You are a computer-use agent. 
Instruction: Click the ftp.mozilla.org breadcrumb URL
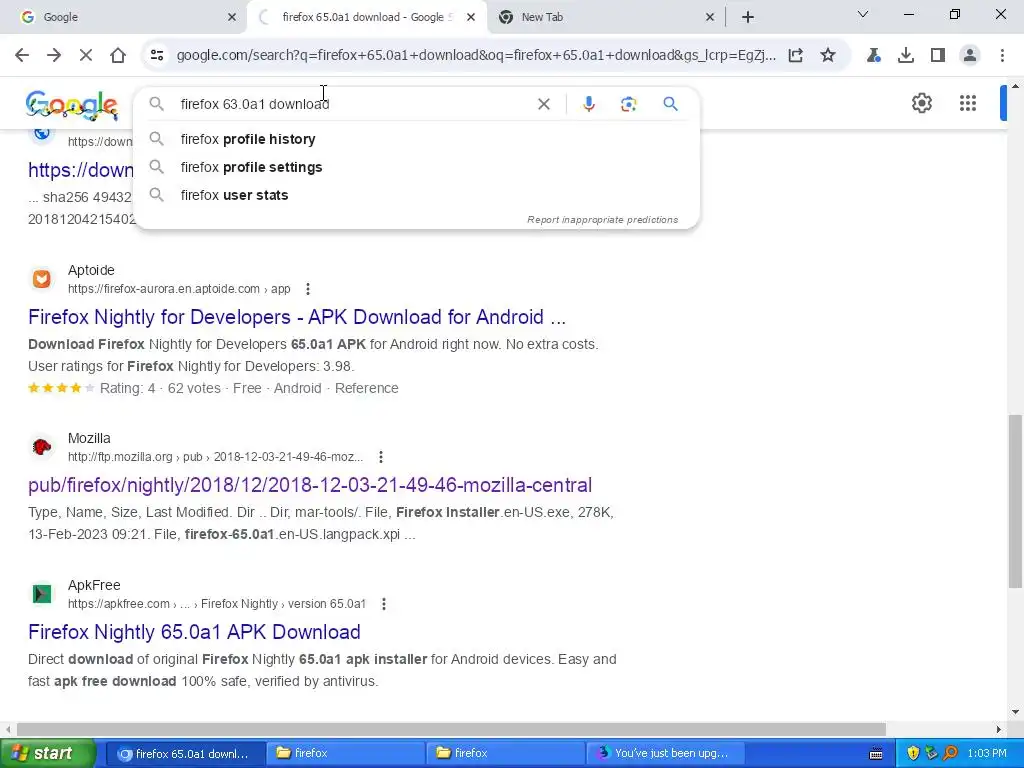pos(215,456)
